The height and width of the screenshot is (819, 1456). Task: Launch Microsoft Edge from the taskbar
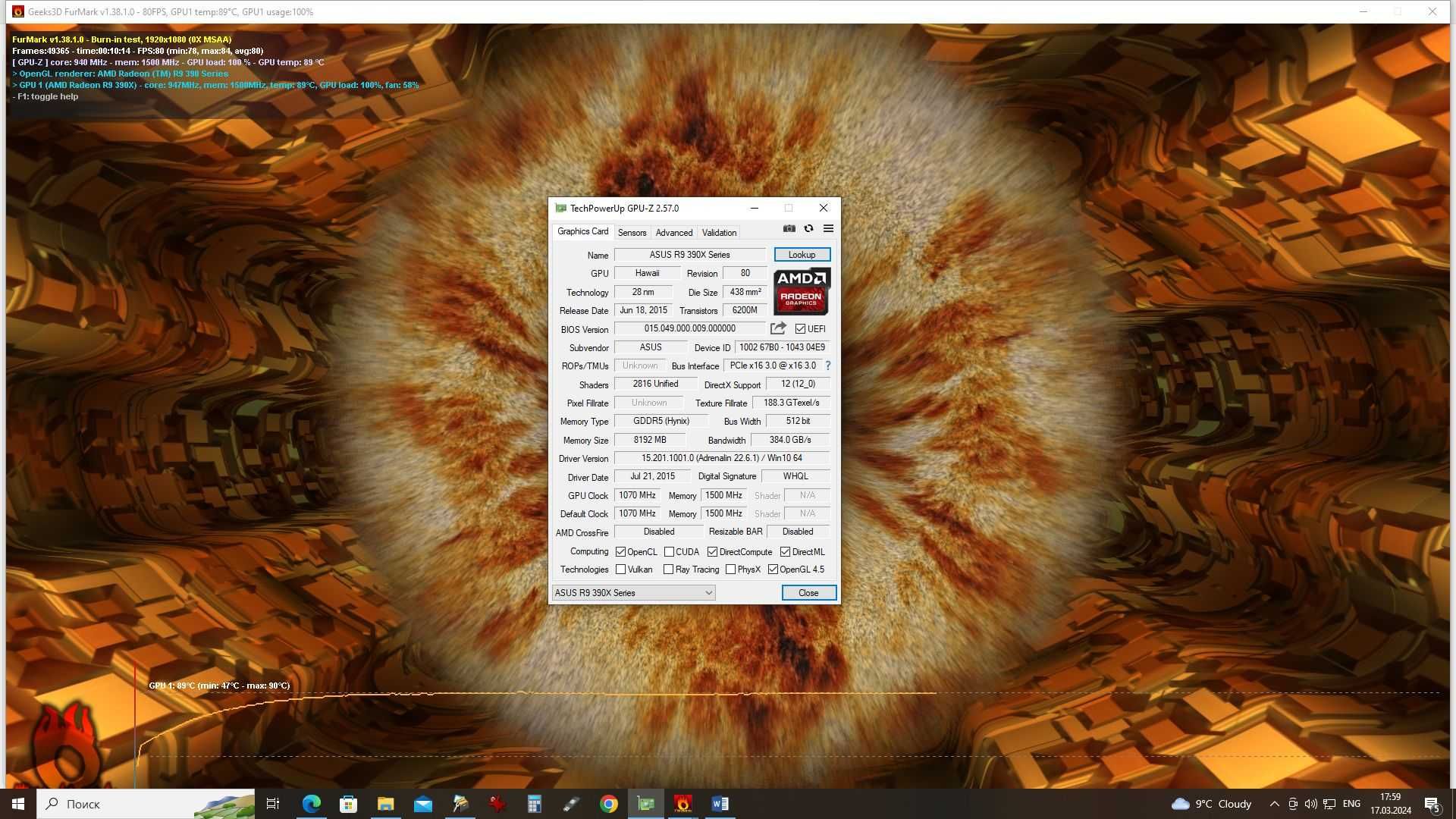point(311,804)
